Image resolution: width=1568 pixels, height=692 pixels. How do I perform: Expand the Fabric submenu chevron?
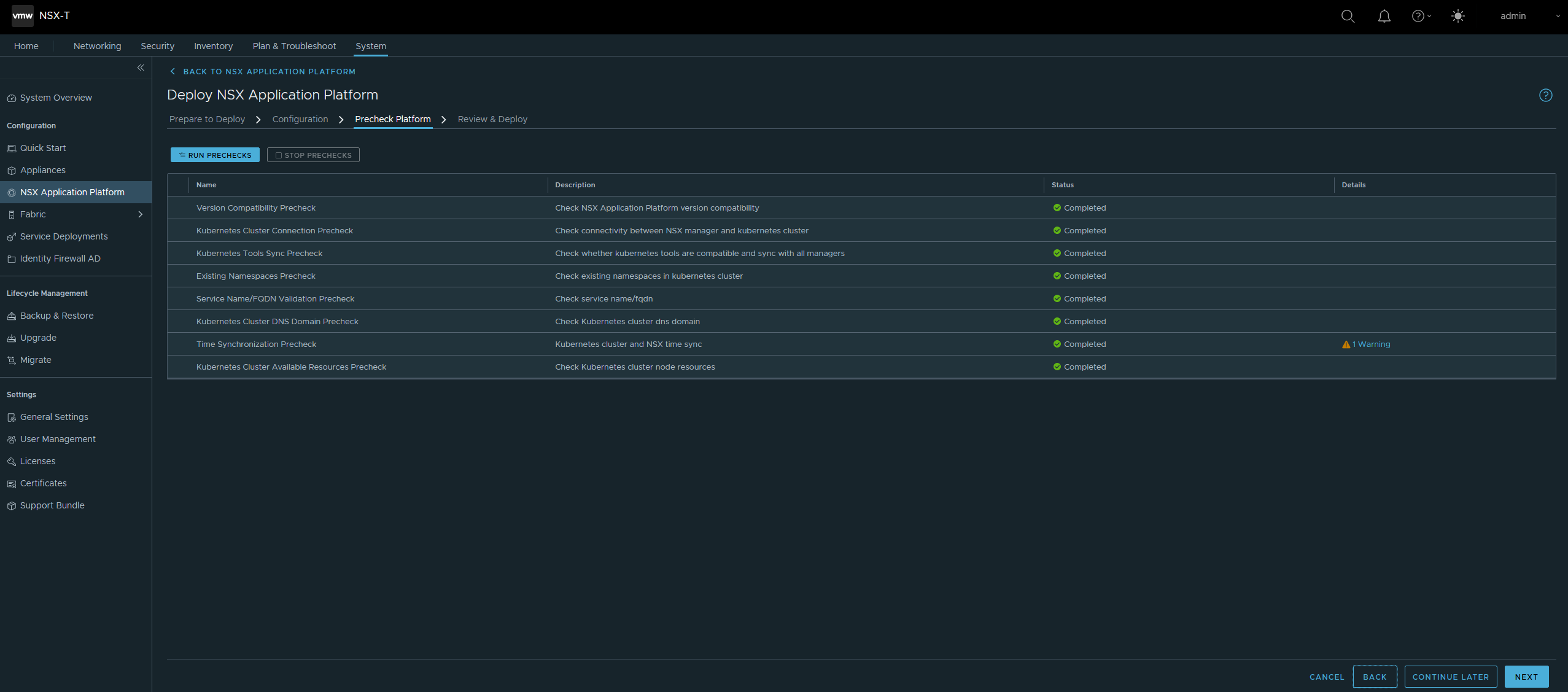tap(140, 214)
